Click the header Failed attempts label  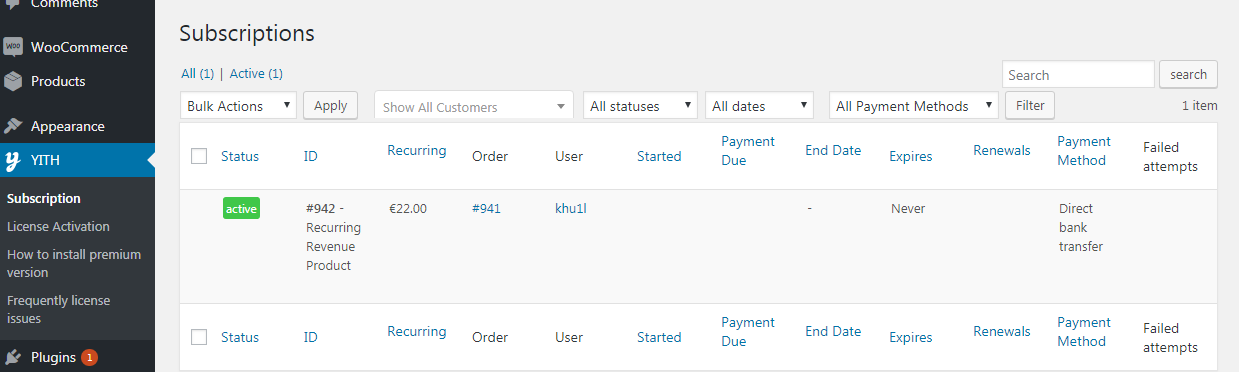[x=1170, y=157]
